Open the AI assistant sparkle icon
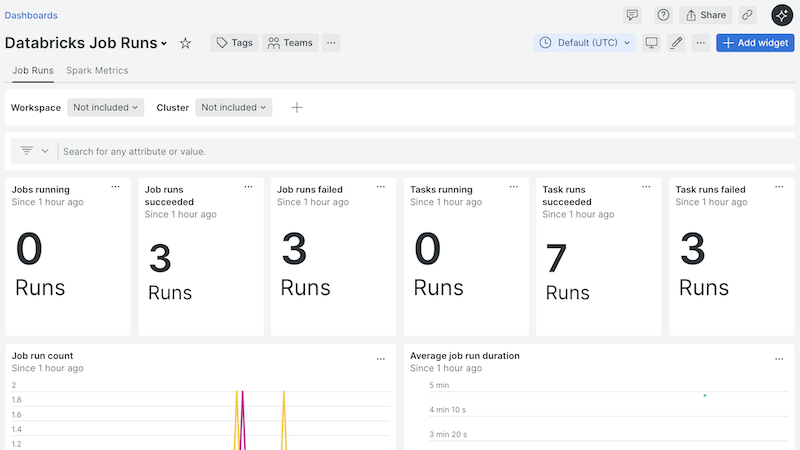 pos(781,15)
